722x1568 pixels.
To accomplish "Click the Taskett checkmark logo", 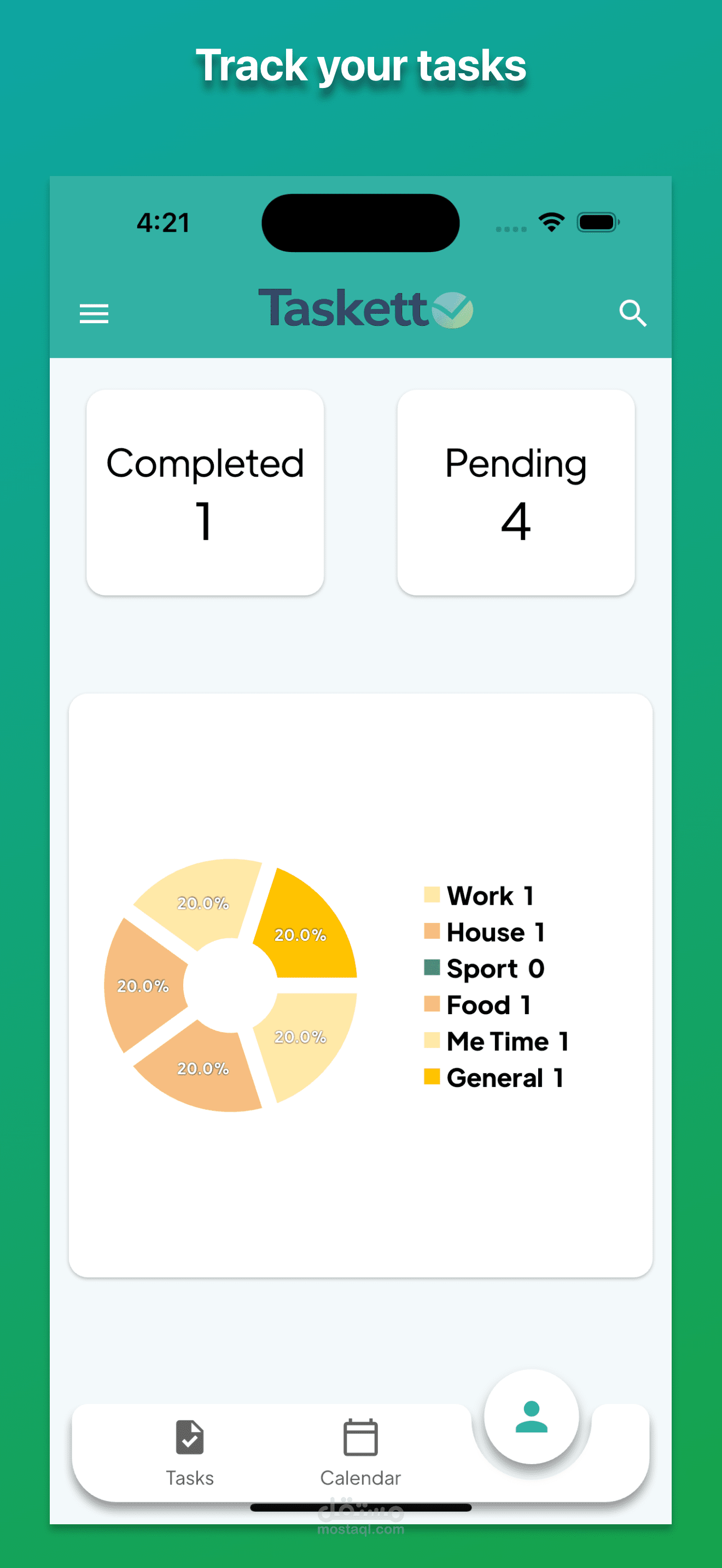I will [x=452, y=310].
